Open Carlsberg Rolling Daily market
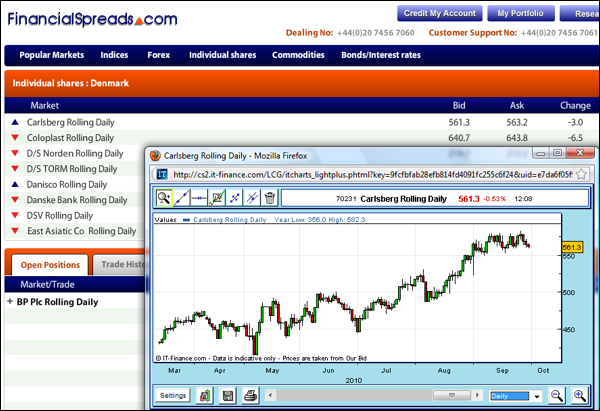 pyautogui.click(x=70, y=122)
